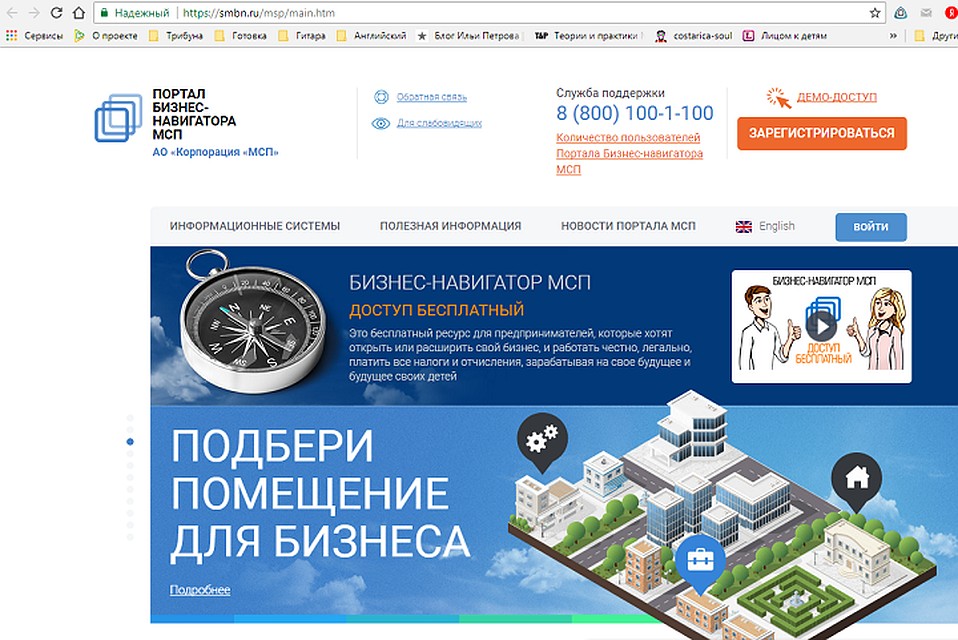This screenshot has width=958, height=640.
Task: Open the Полезная информация menu
Action: click(x=450, y=226)
